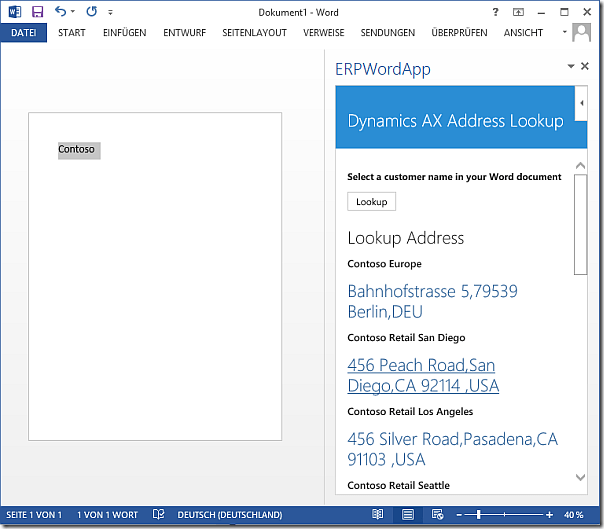Collapse the app info side arrow
The width and height of the screenshot is (604, 529).
pos(581,103)
